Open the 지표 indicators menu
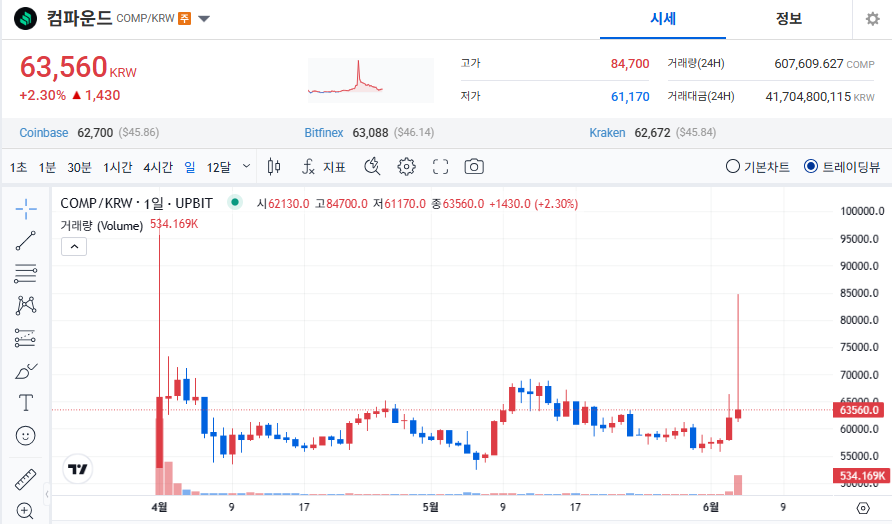Image resolution: width=892 pixels, height=524 pixels. pos(324,167)
